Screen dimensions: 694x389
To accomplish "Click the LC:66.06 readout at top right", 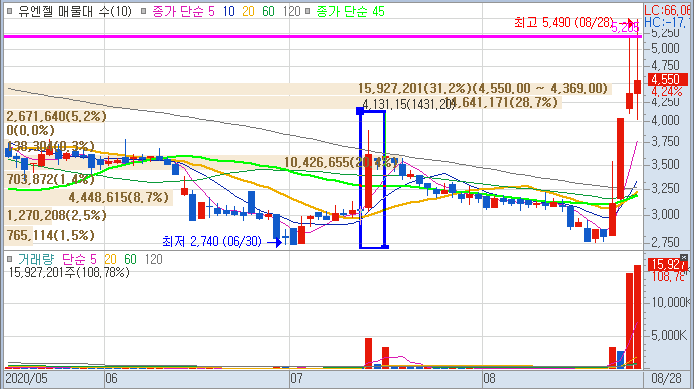I will 668,10.
